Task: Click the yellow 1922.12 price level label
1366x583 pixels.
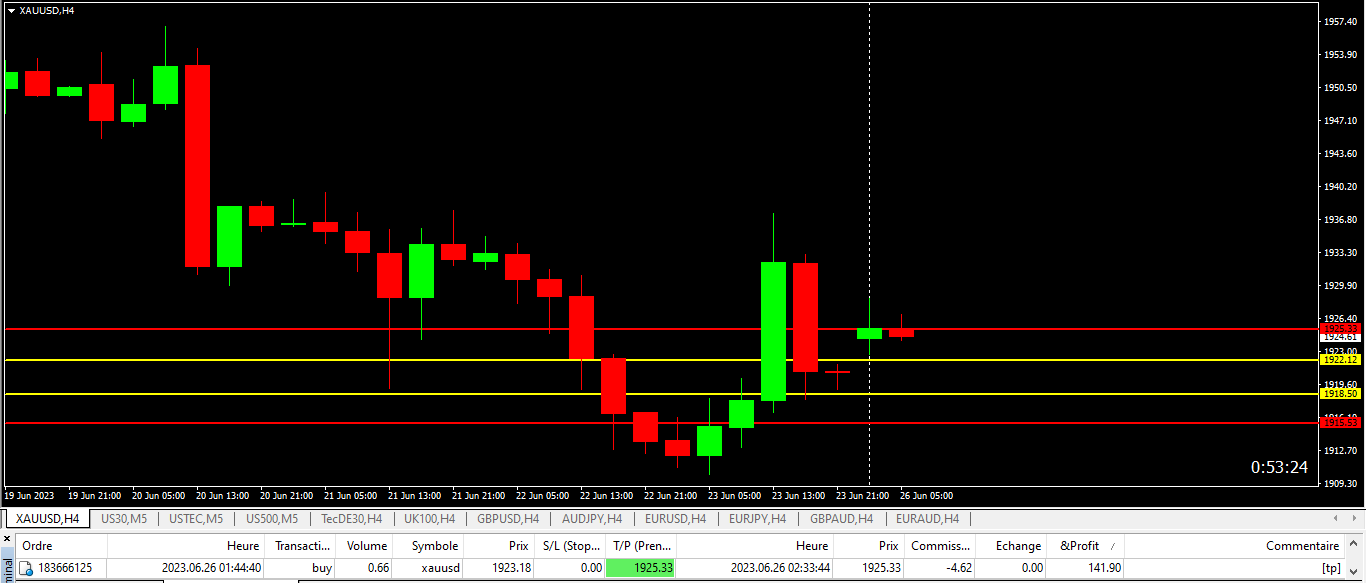Action: tap(1340, 359)
